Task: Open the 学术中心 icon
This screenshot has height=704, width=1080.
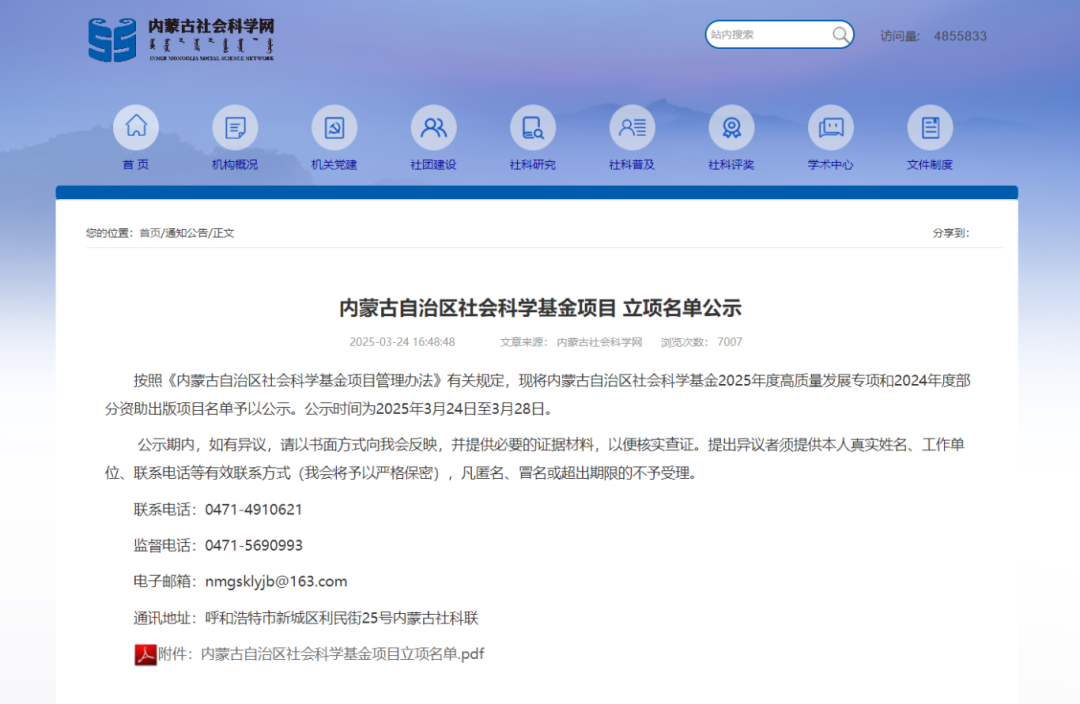Action: [831, 128]
